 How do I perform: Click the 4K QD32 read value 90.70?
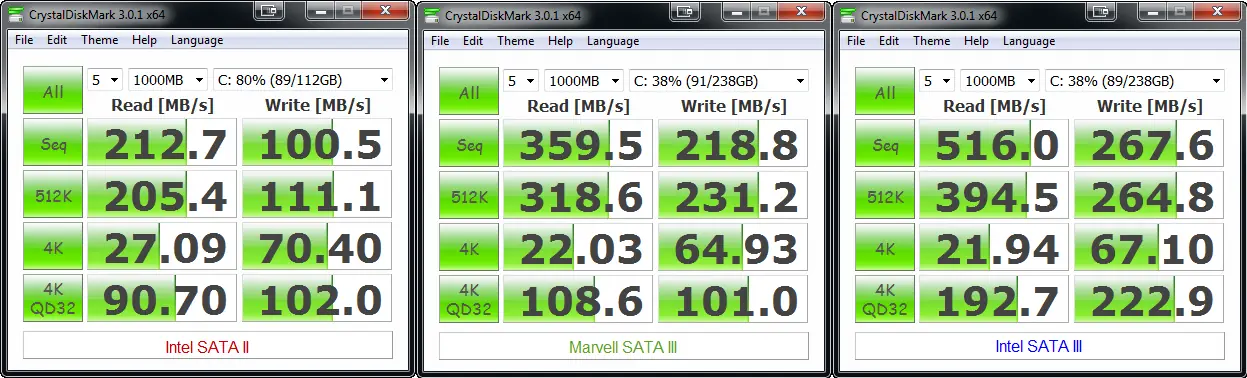[x=163, y=299]
